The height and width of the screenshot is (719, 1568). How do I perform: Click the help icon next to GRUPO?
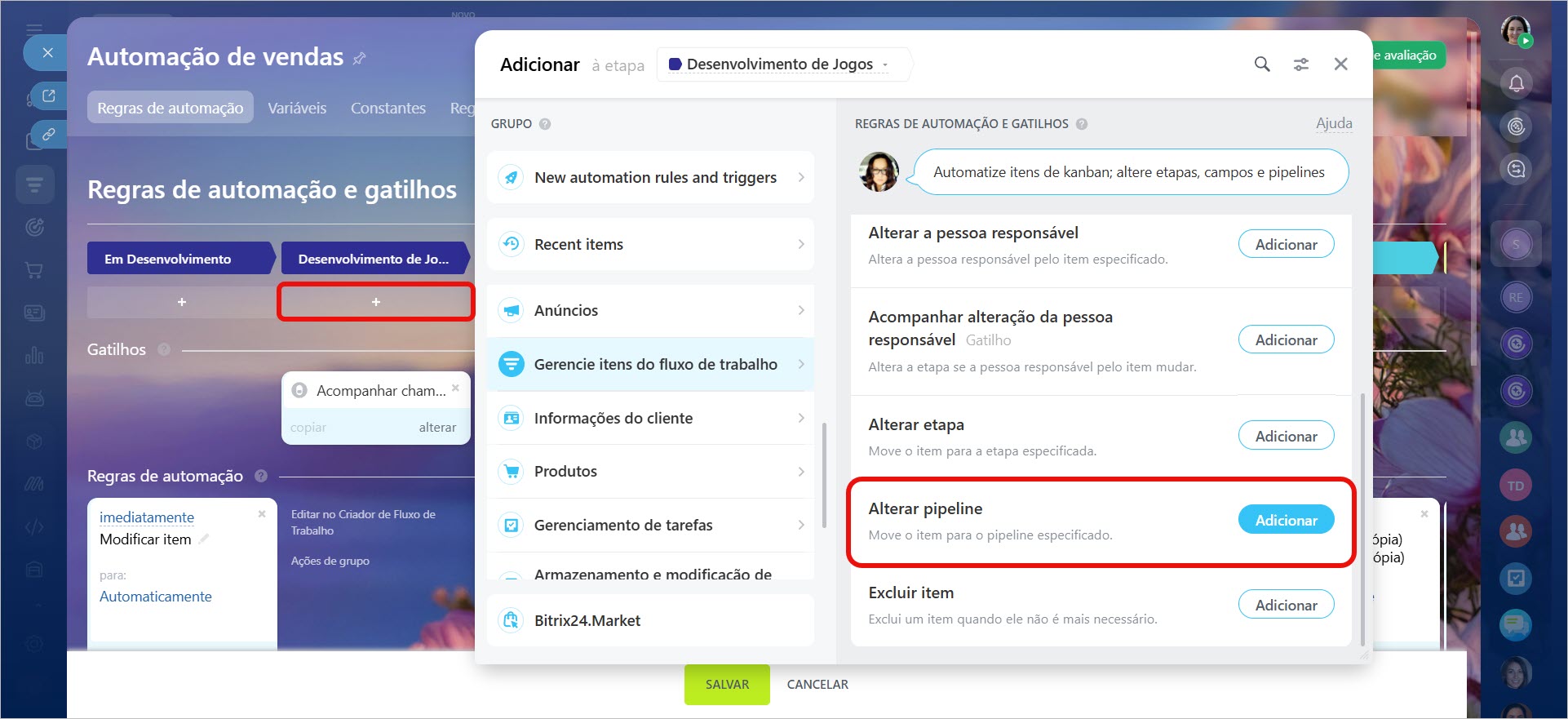click(545, 124)
